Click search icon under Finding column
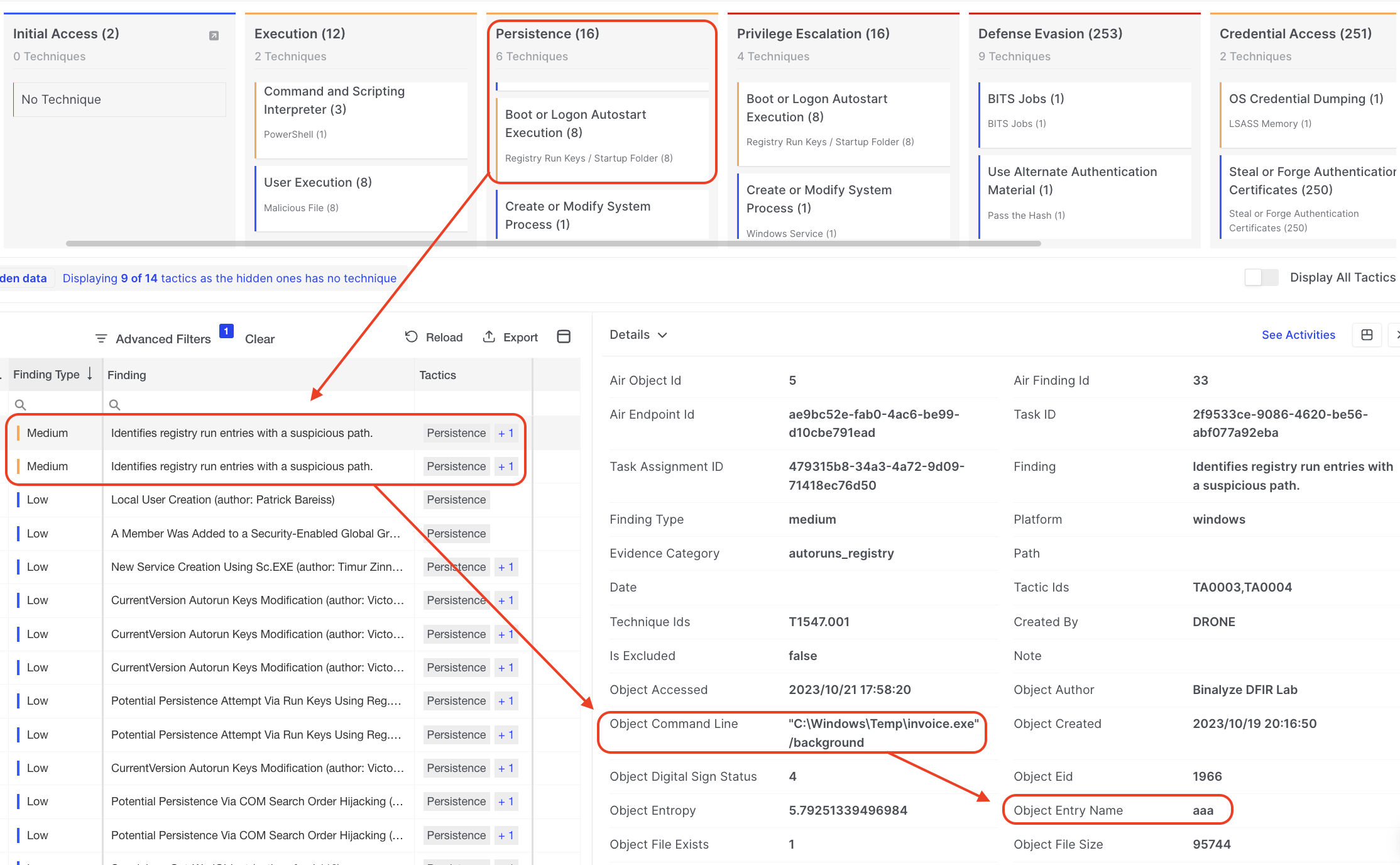 tap(114, 405)
